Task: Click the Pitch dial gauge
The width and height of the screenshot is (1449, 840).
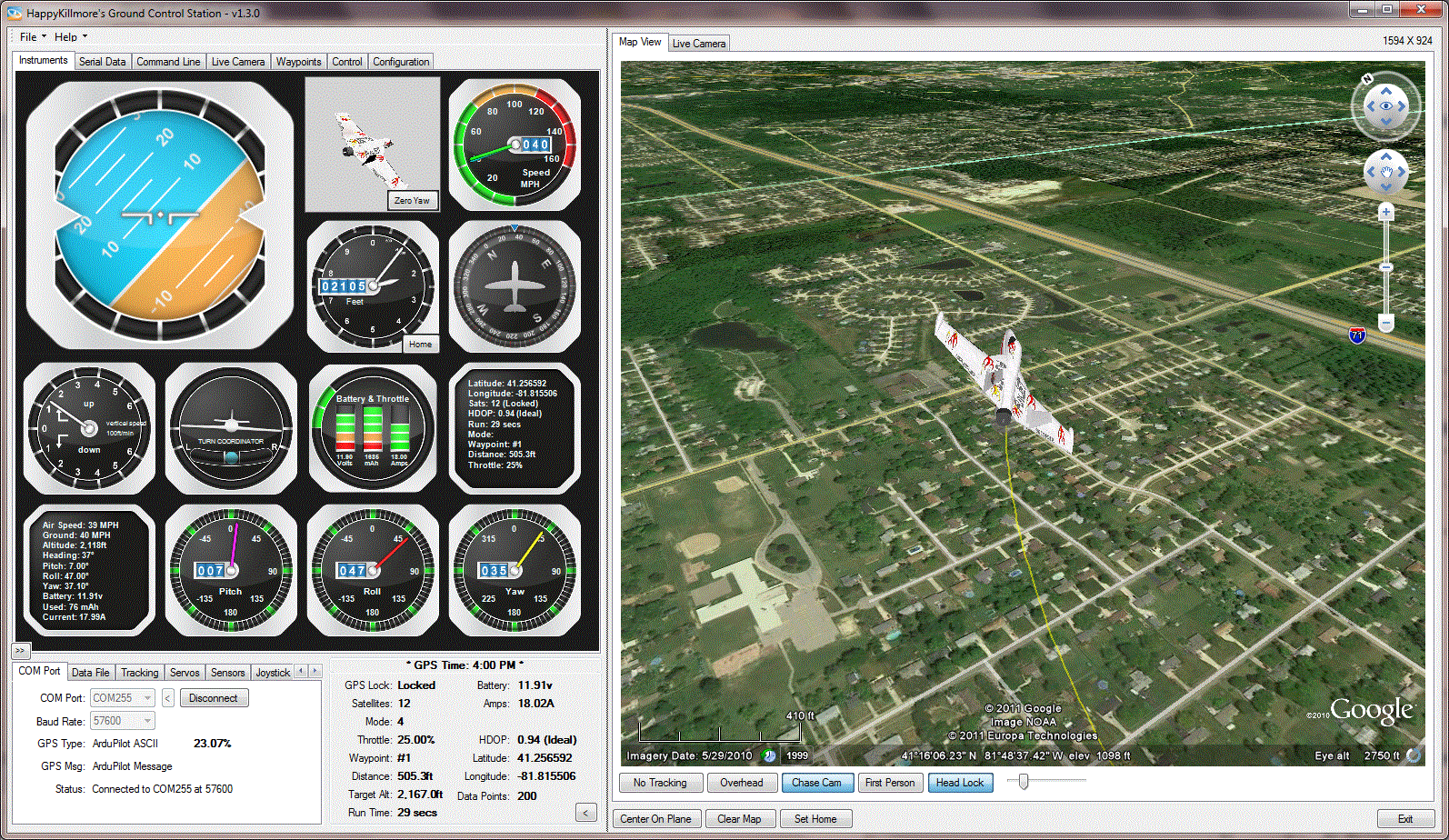Action: (231, 570)
